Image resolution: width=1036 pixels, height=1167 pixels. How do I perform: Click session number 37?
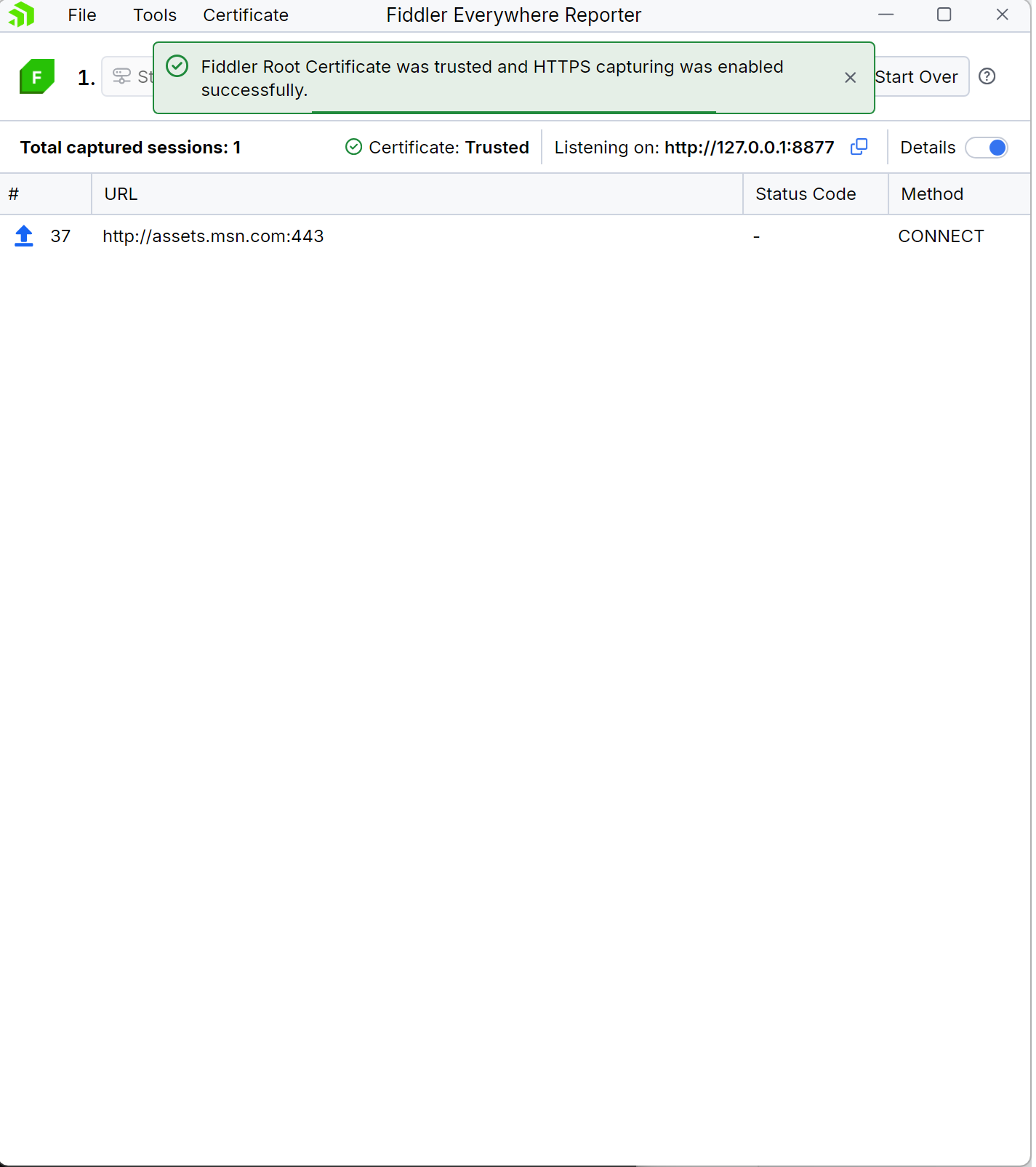pyautogui.click(x=60, y=236)
